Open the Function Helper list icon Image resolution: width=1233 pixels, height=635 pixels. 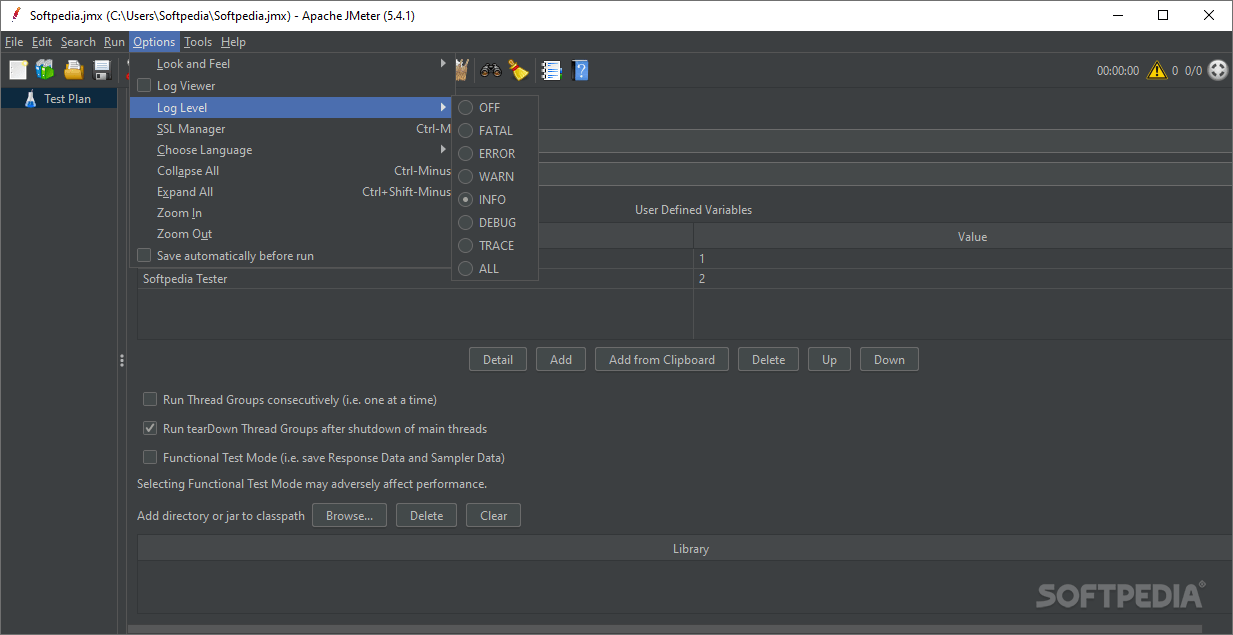pos(551,70)
